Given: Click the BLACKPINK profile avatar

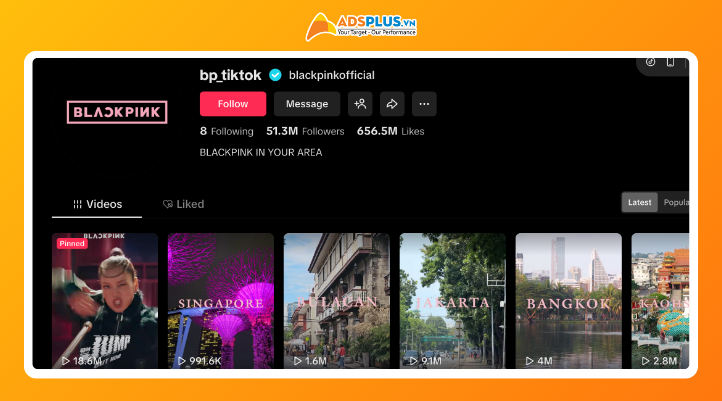Looking at the screenshot, I should pyautogui.click(x=117, y=112).
